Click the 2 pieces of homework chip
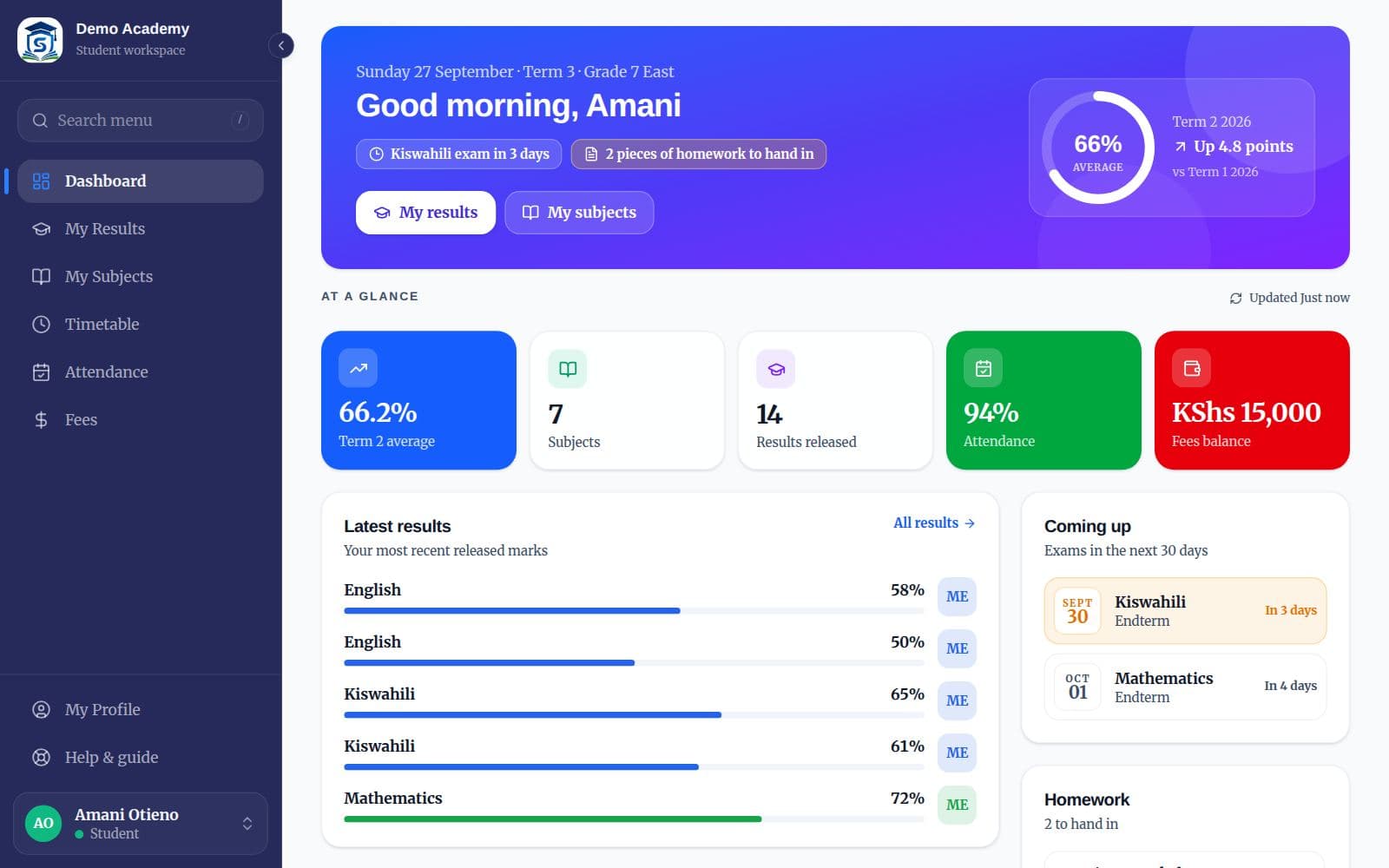This screenshot has width=1389, height=868. (x=699, y=154)
